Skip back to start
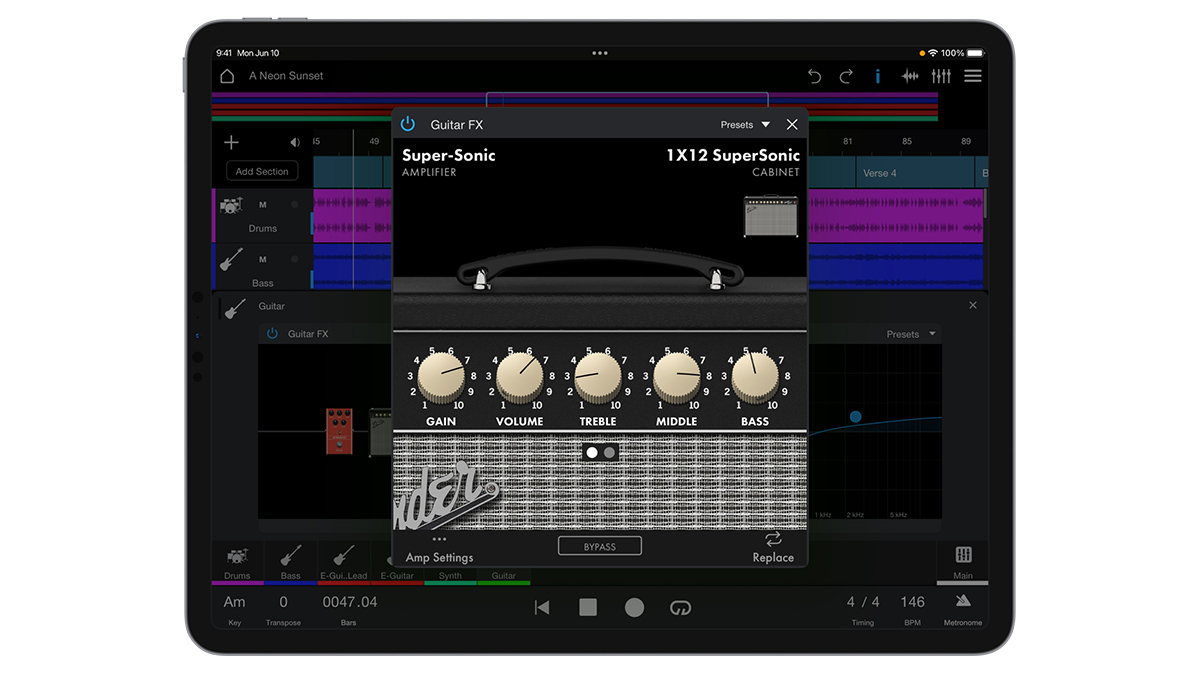Image resolution: width=1200 pixels, height=675 pixels. click(x=542, y=607)
